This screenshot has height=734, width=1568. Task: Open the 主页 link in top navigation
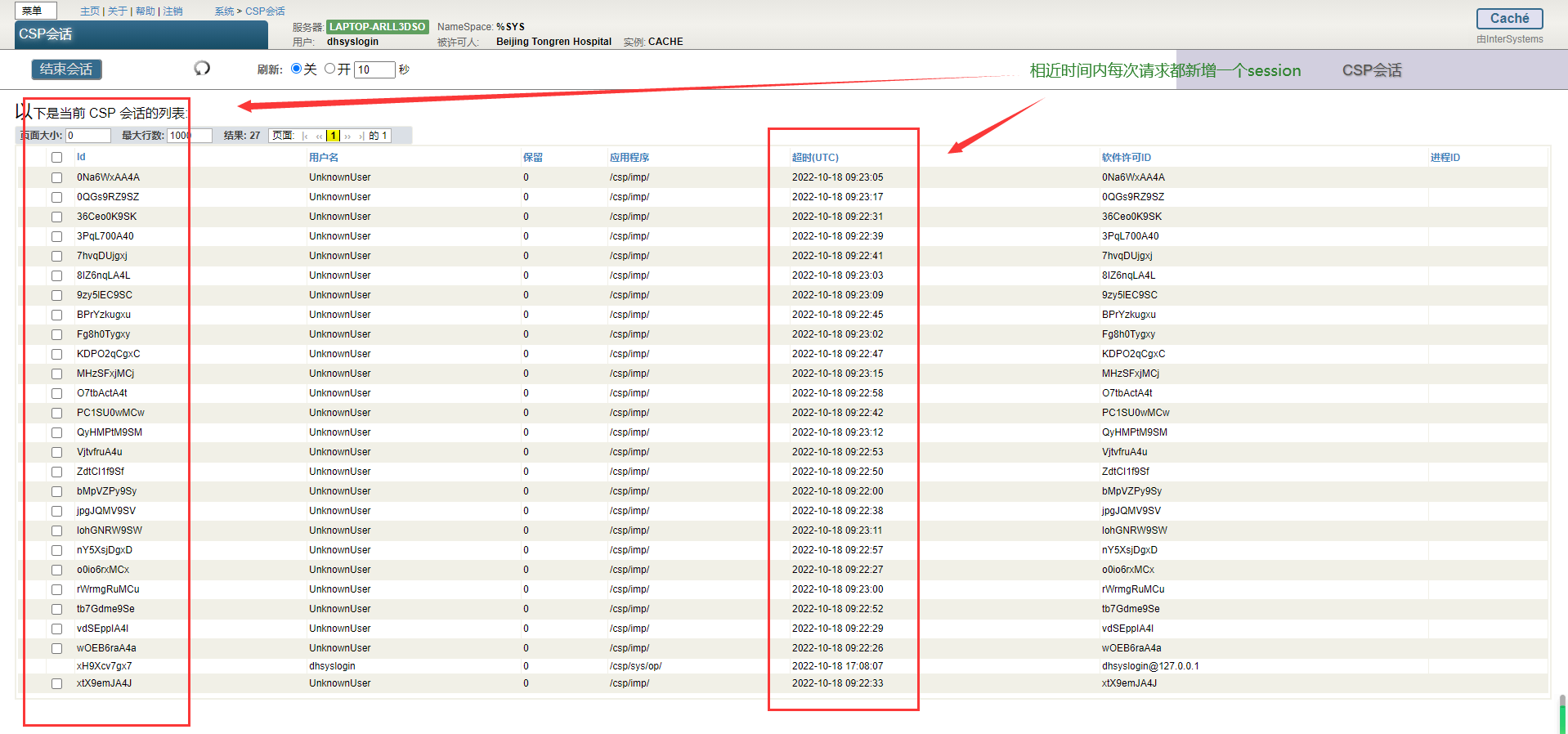pyautogui.click(x=89, y=11)
